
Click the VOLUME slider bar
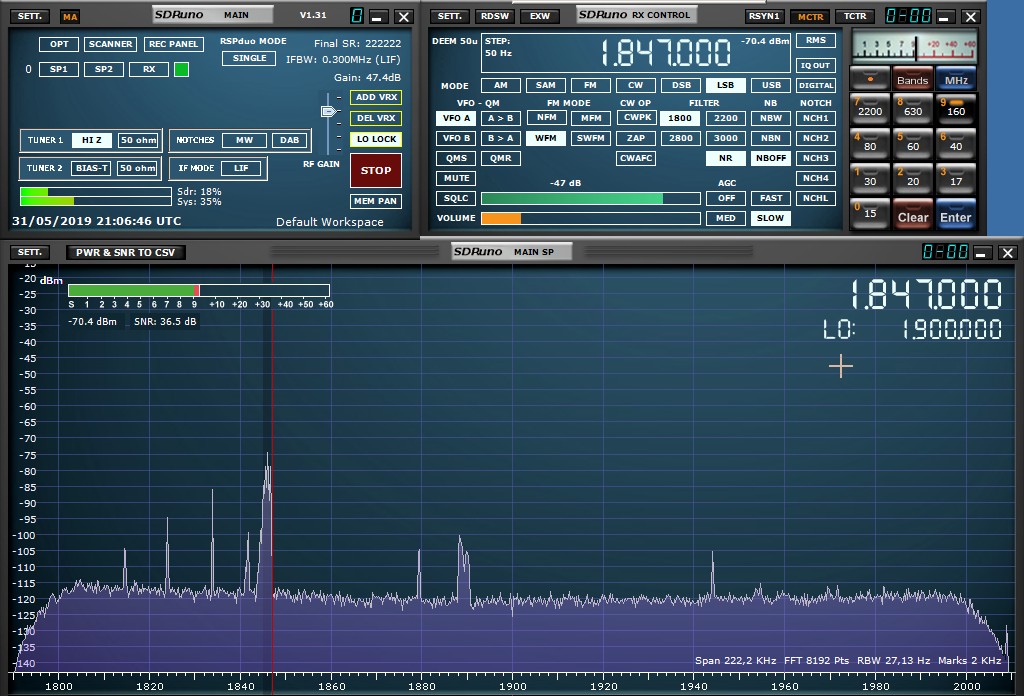click(590, 218)
